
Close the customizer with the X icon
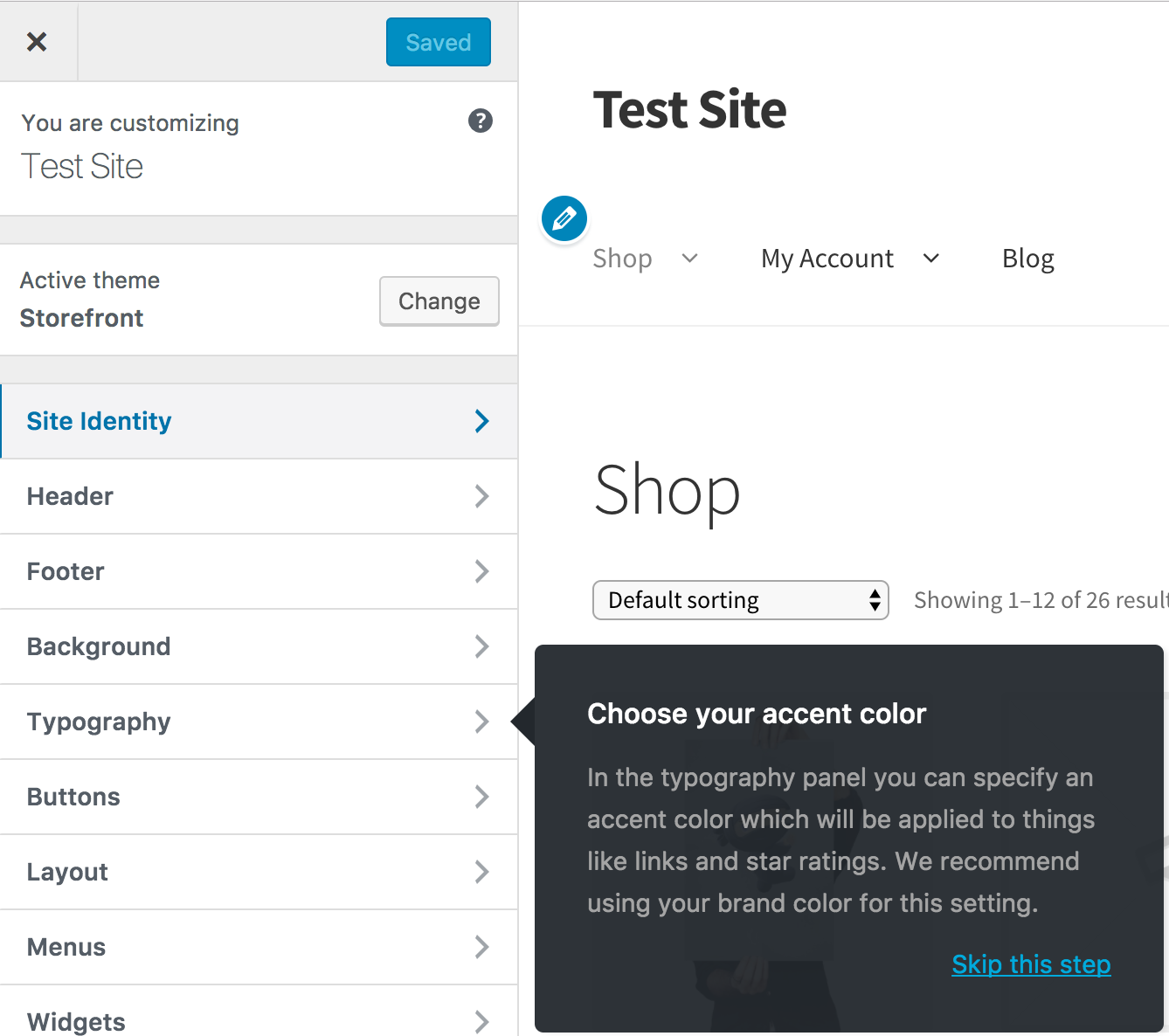(x=37, y=41)
